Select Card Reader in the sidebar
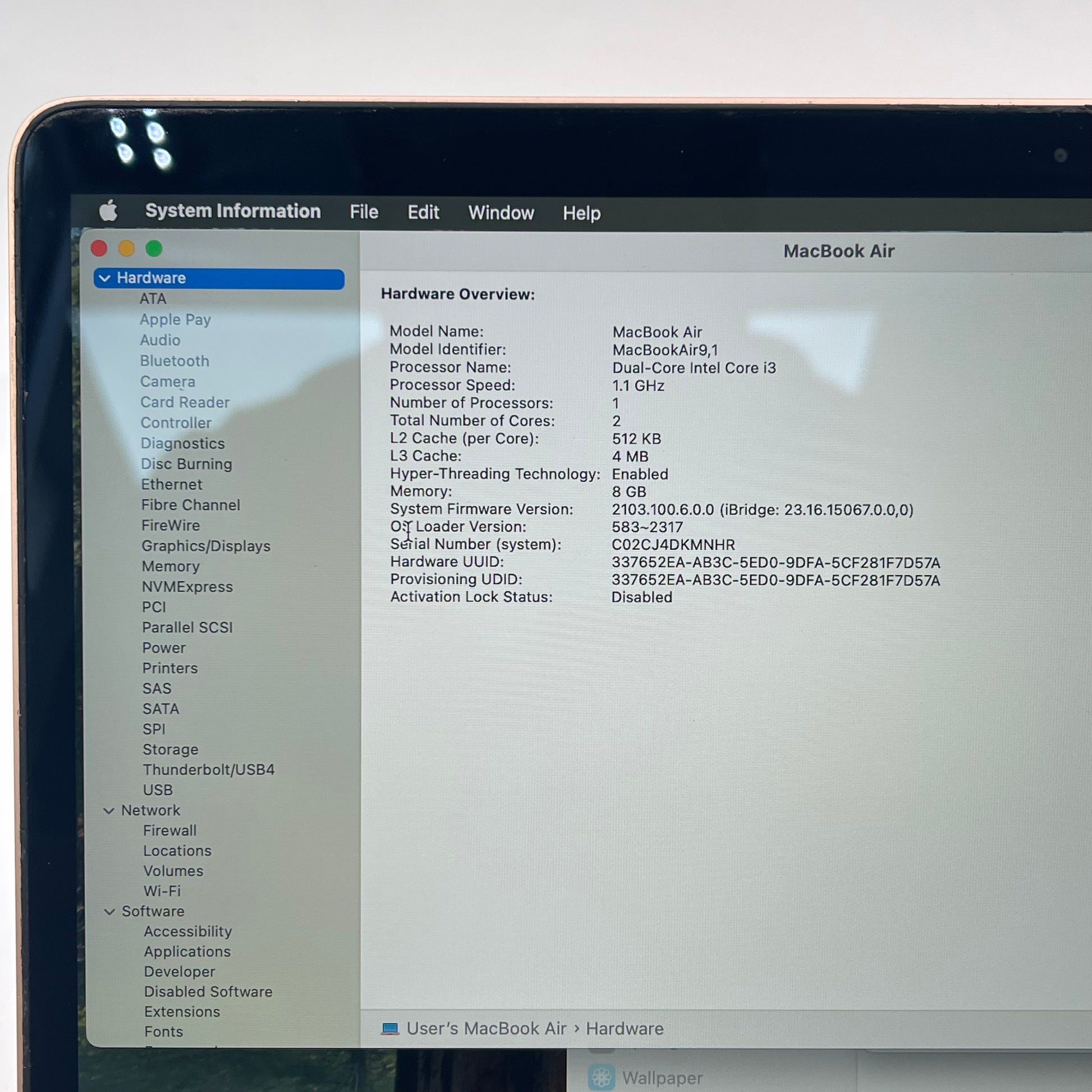The height and width of the screenshot is (1092, 1092). click(185, 402)
